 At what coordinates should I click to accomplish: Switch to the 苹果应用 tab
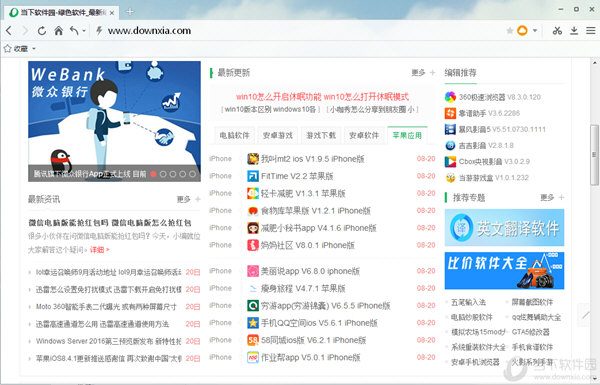click(x=407, y=135)
